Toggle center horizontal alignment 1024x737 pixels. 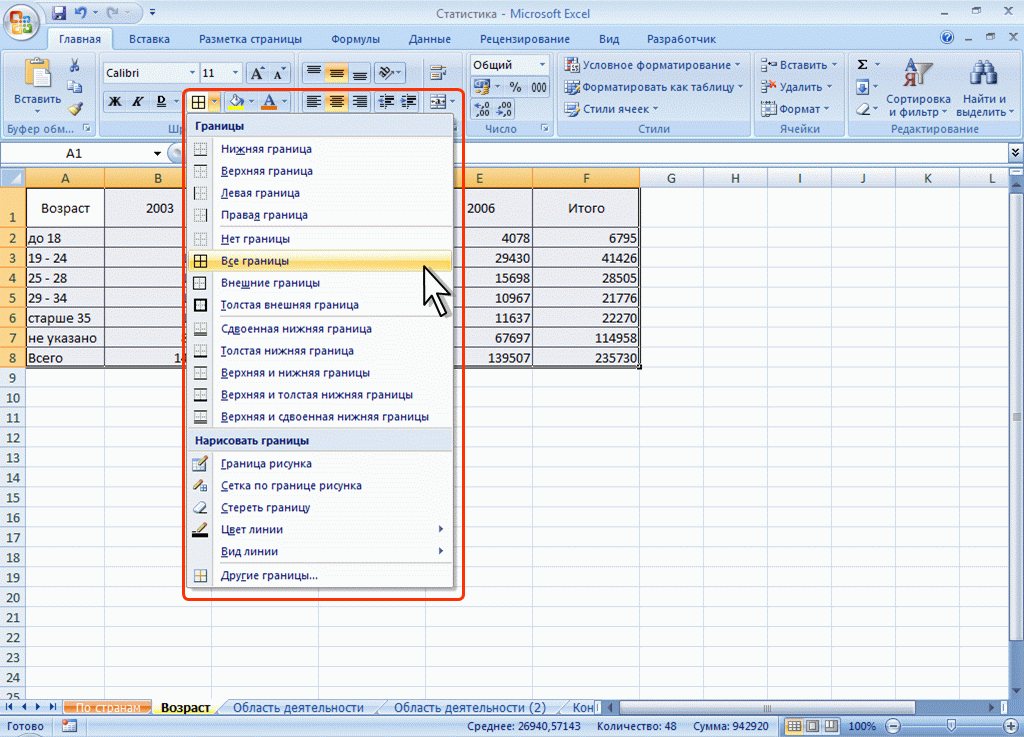point(337,101)
